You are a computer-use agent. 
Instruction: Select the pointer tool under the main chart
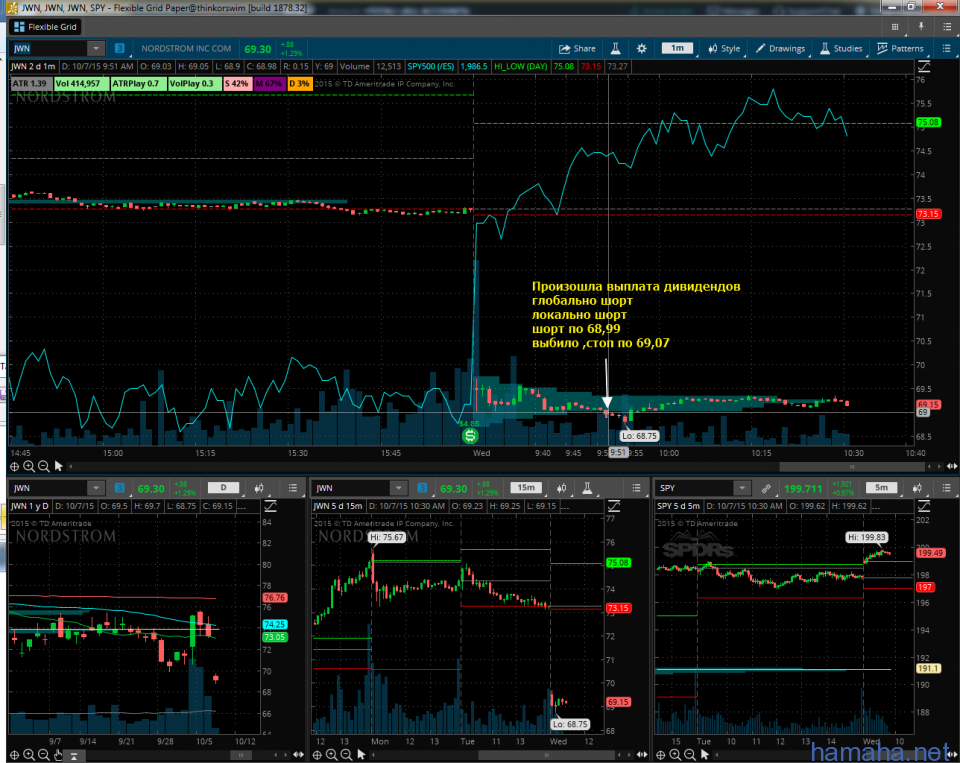pyautogui.click(x=58, y=467)
